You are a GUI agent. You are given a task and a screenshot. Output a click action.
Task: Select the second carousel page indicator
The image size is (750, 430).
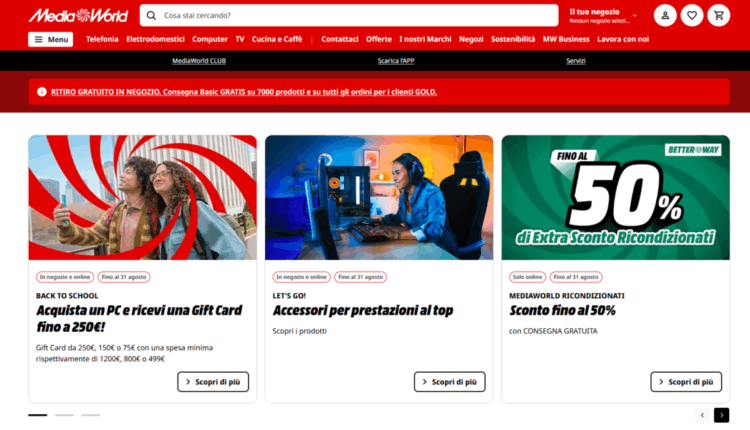click(64, 415)
